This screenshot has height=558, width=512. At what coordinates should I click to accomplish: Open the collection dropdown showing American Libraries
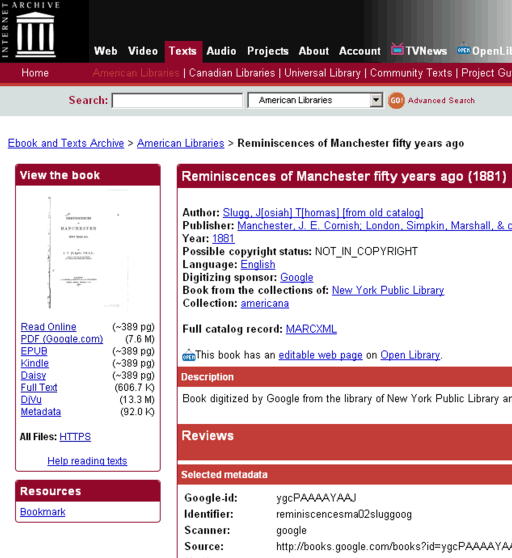315,100
